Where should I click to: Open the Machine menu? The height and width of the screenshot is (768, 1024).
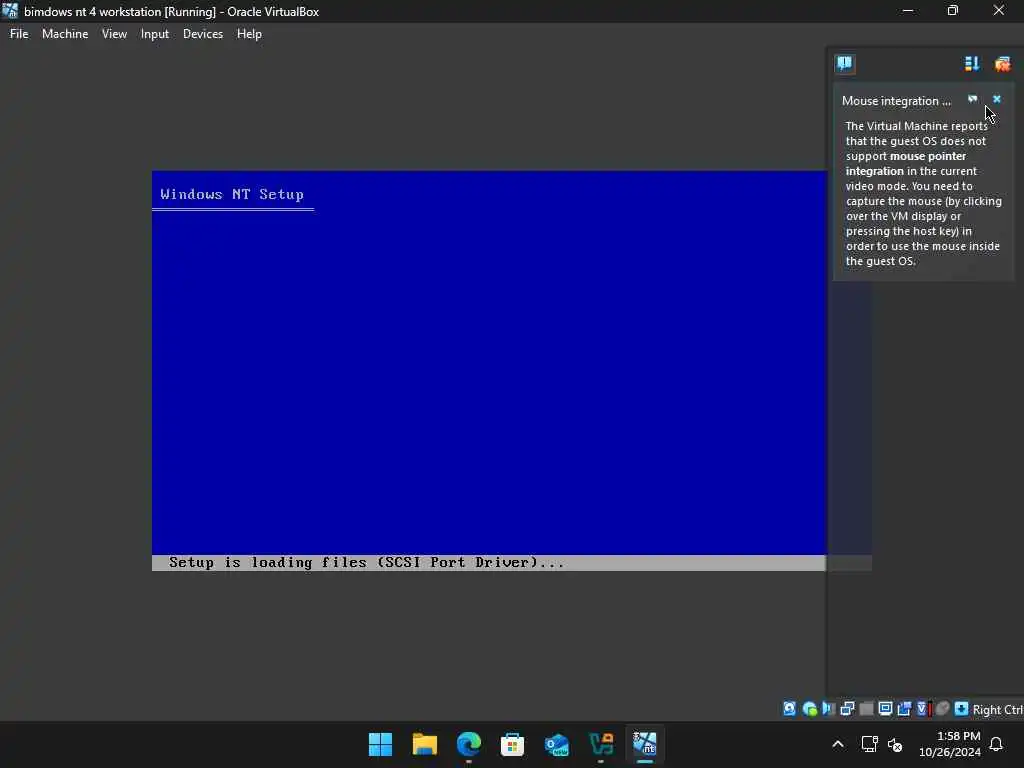click(x=65, y=34)
